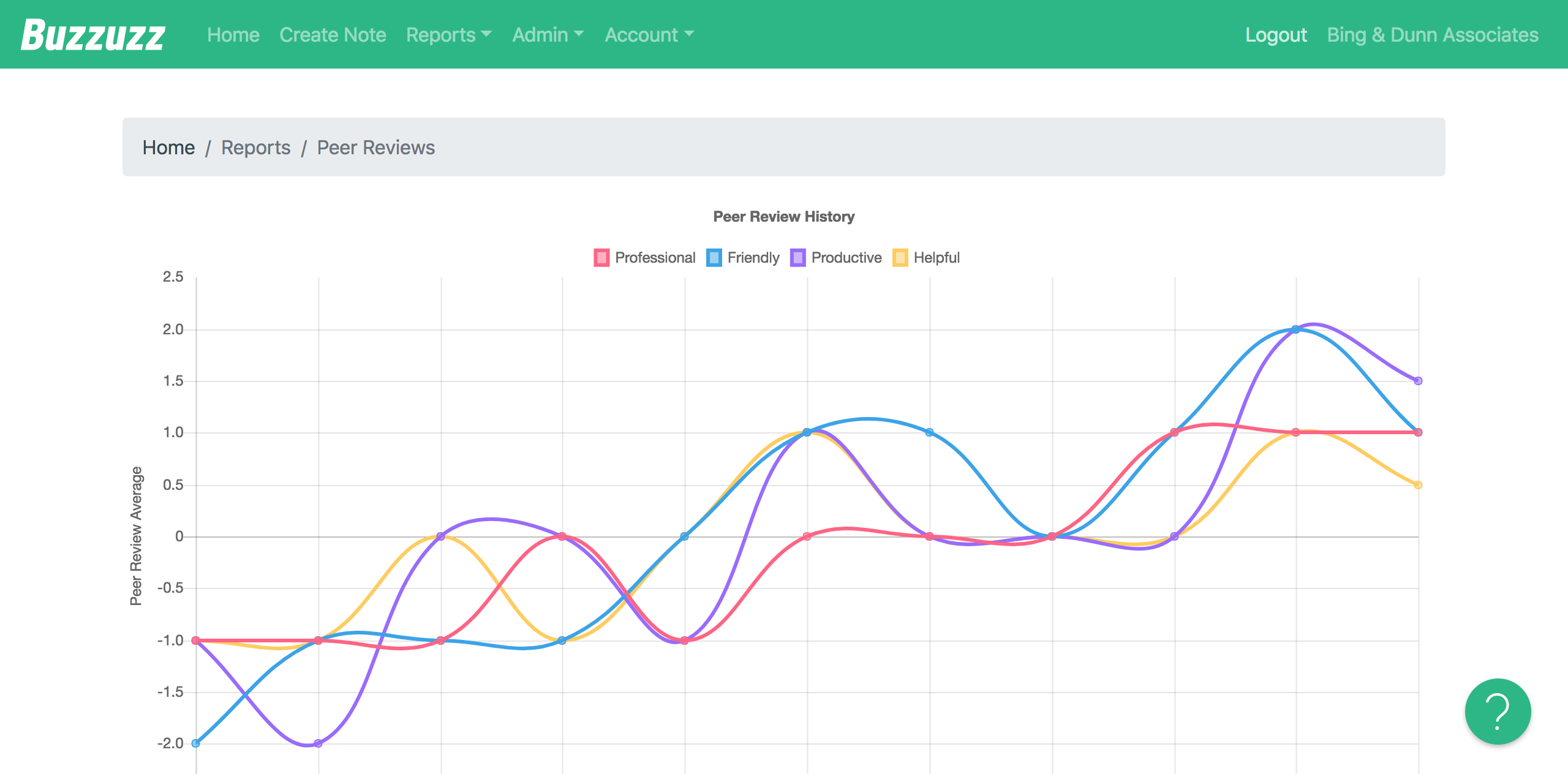Click the Productive data point at 1.5
Image resolution: width=1568 pixels, height=774 pixels.
pos(1418,381)
